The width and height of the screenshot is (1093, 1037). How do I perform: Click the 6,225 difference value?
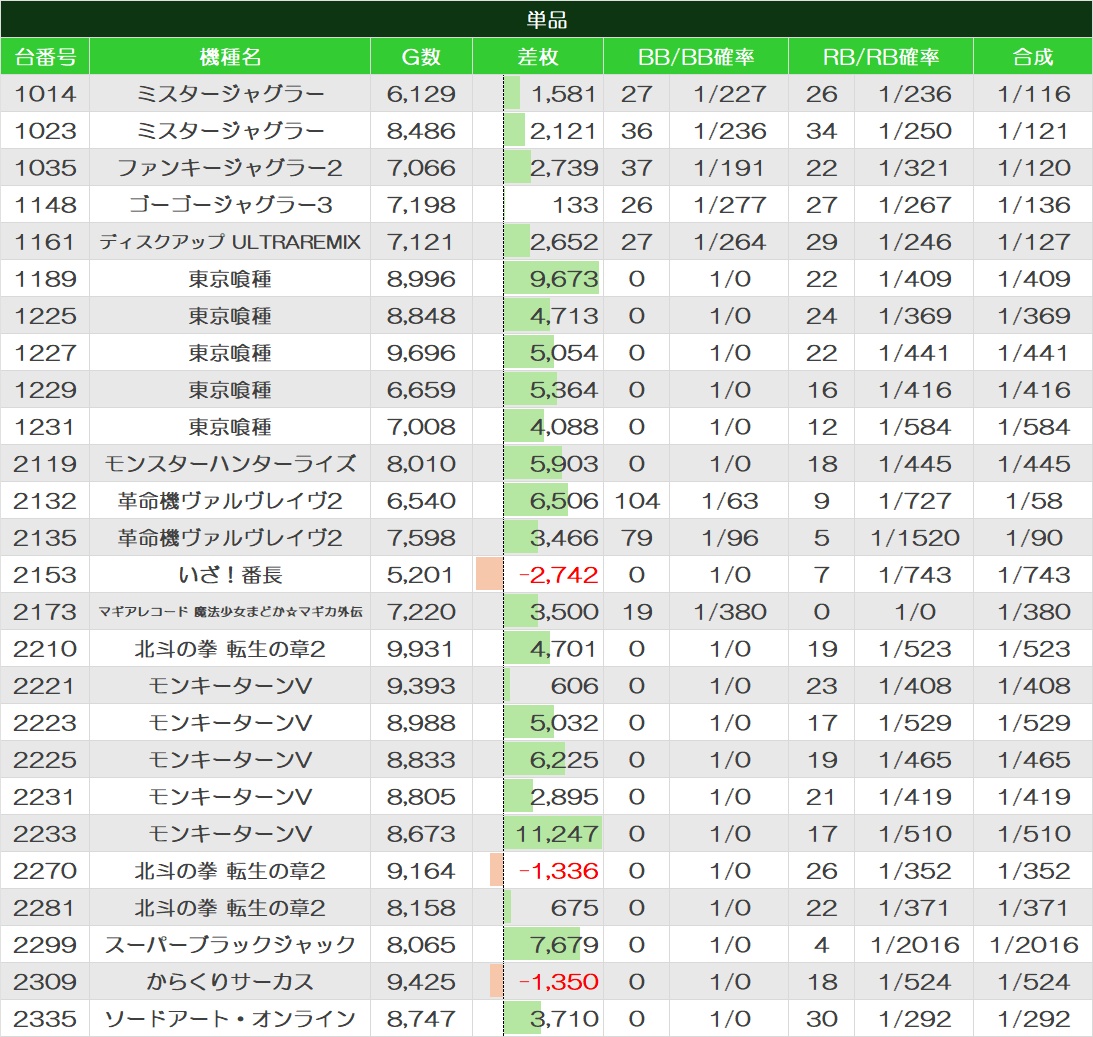563,760
